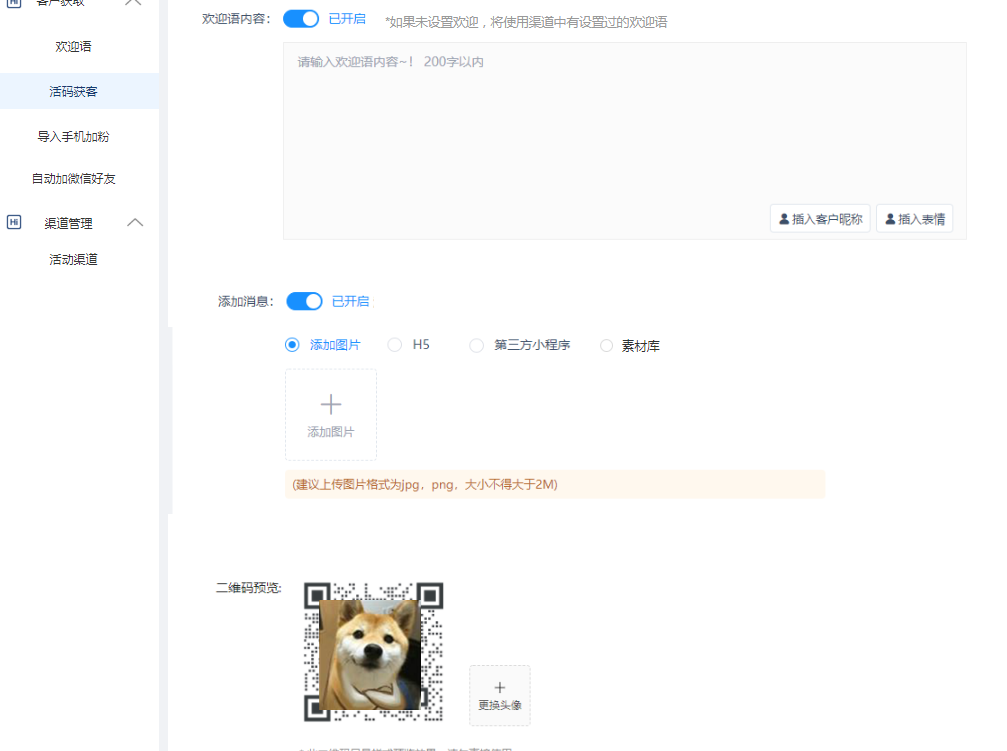Select the 渠道管理 section title
Screen dimensions: 1007x751
68,223
